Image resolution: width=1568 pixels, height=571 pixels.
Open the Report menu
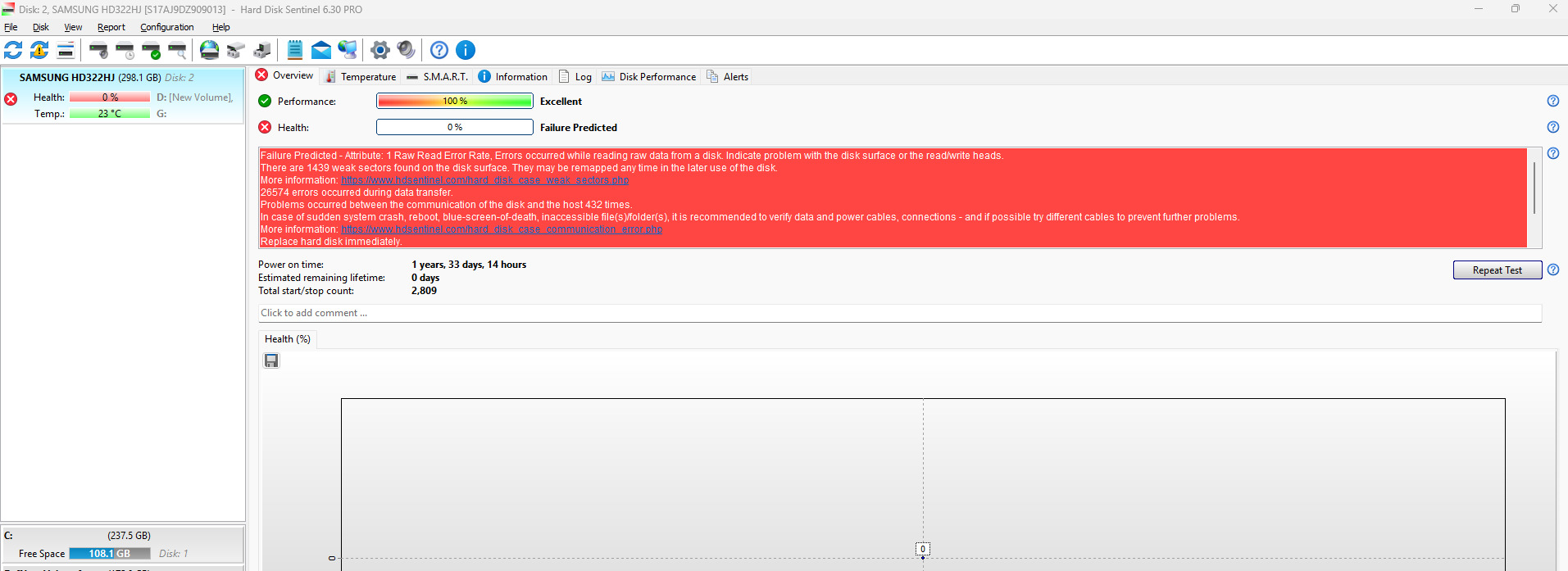111,27
